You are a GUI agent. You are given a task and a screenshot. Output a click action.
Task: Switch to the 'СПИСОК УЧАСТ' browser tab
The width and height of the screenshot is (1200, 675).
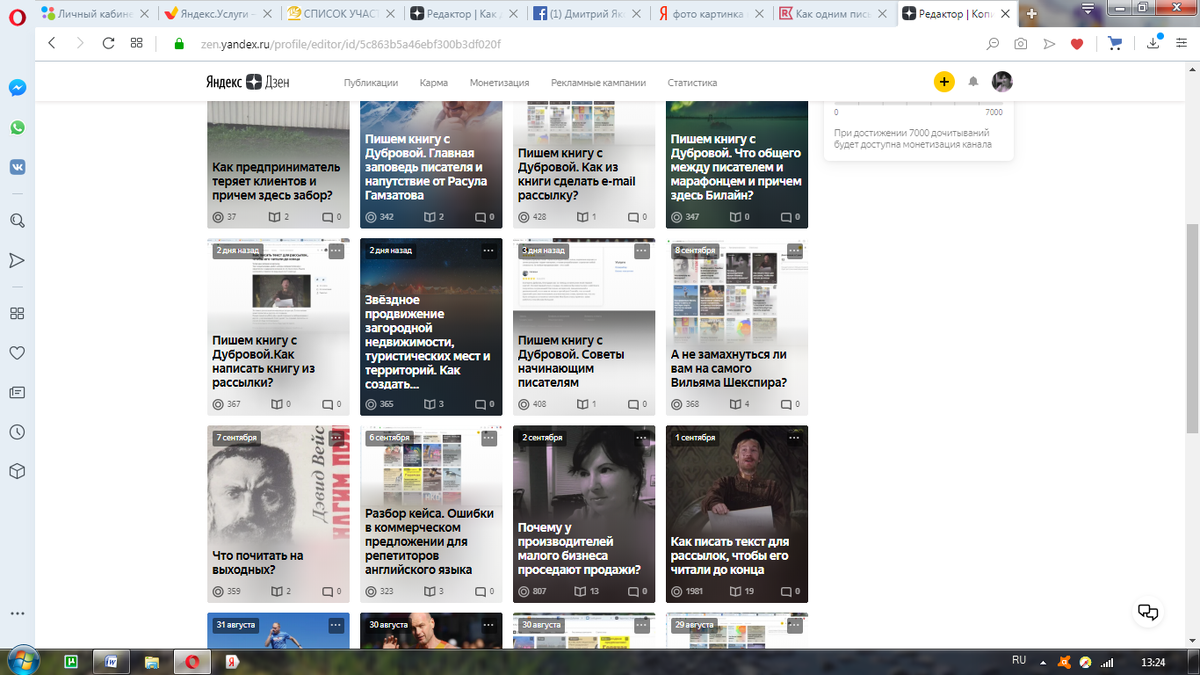[341, 14]
